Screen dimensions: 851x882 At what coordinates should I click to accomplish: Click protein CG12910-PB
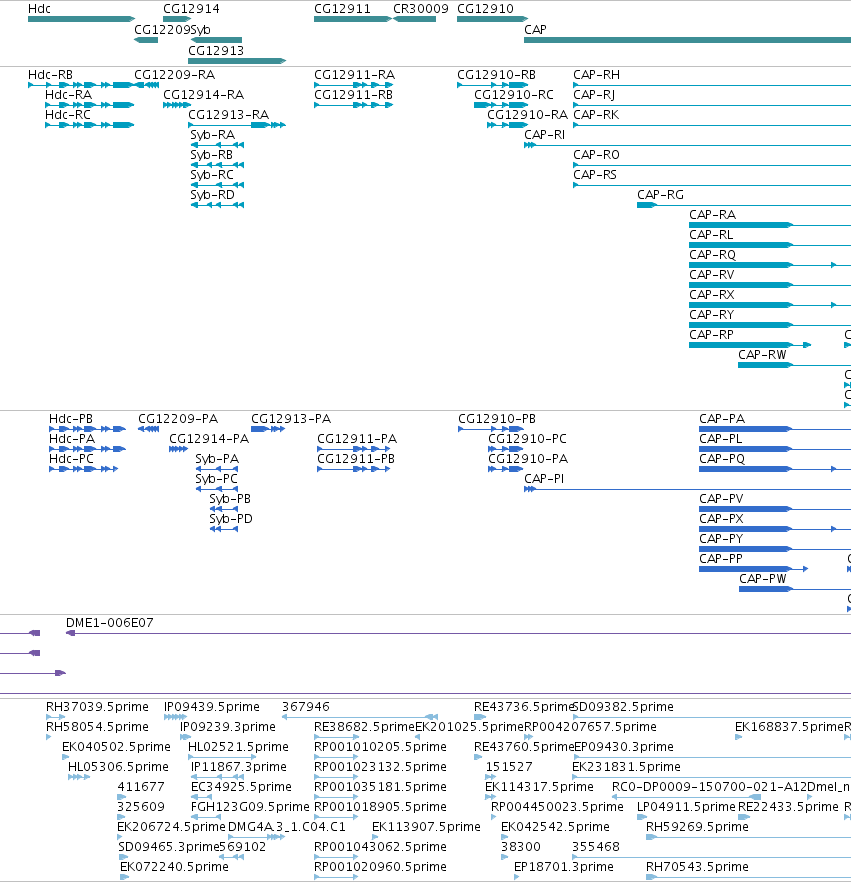tap(490, 429)
